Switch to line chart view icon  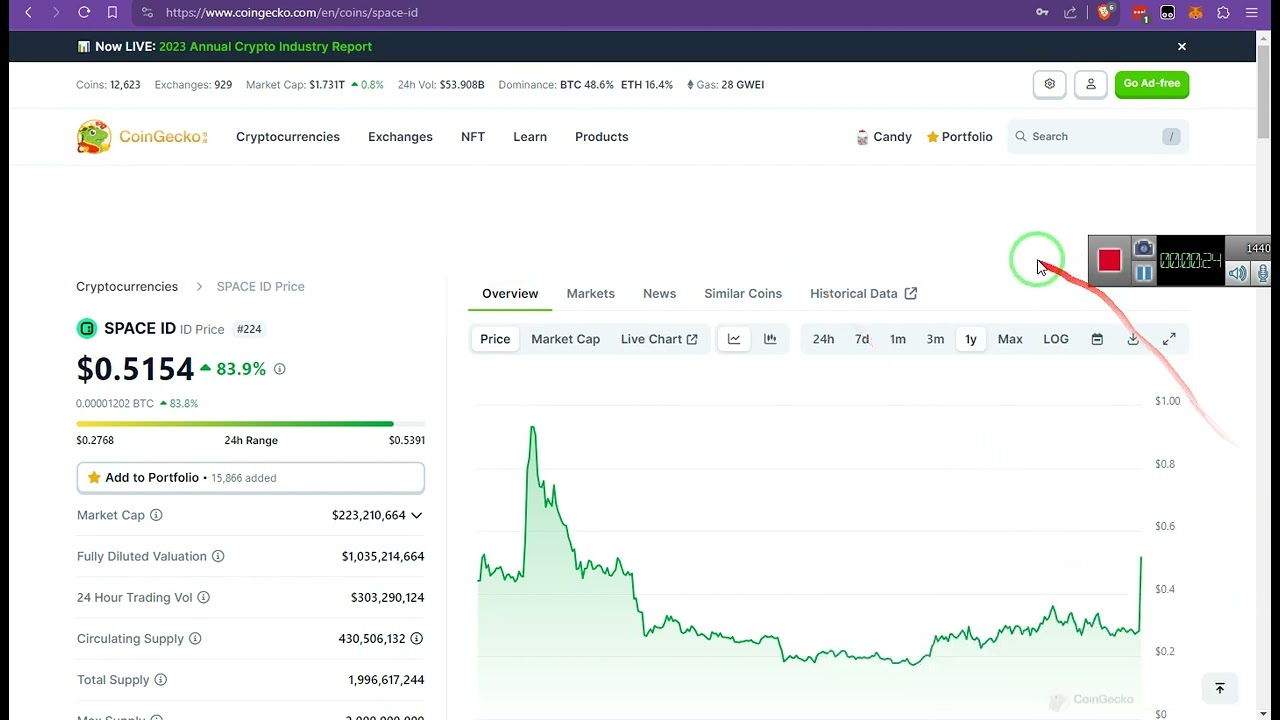(x=734, y=339)
